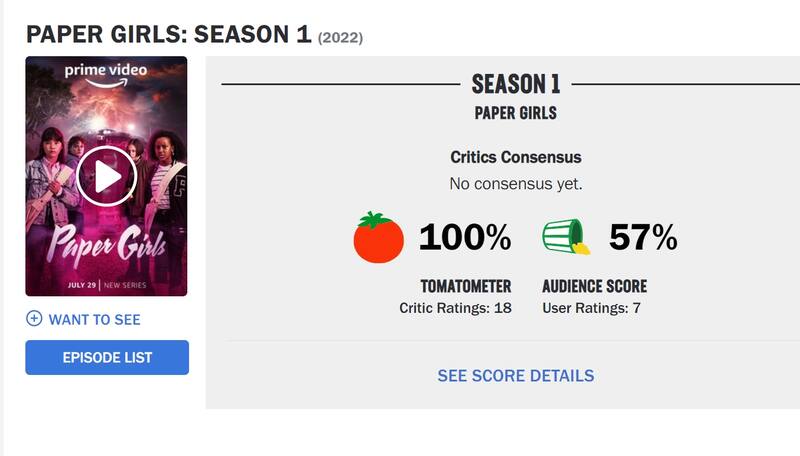Click the SEASON 1 panel heading

515,84
